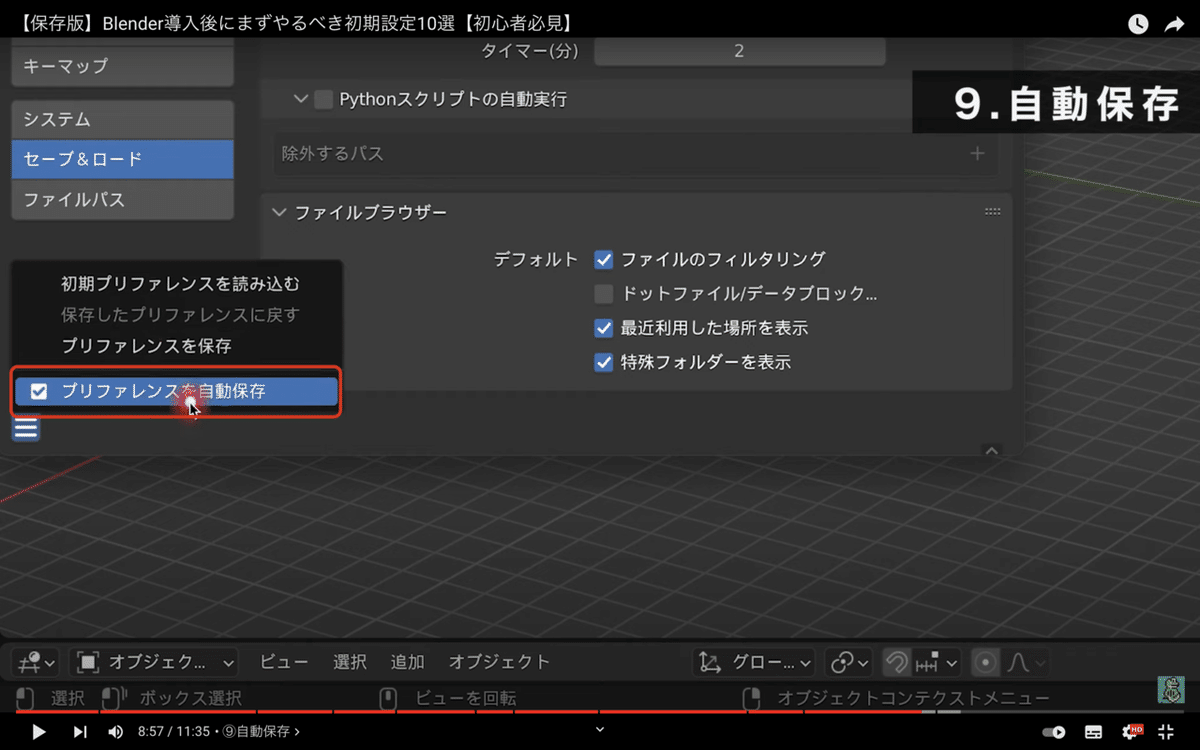
Task: Exit full screen mode
Action: click(x=1166, y=732)
